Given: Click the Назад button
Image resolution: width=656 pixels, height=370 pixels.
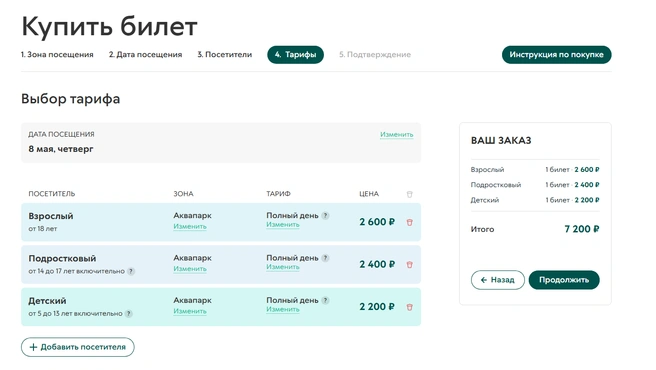Looking at the screenshot, I should pyautogui.click(x=498, y=280).
